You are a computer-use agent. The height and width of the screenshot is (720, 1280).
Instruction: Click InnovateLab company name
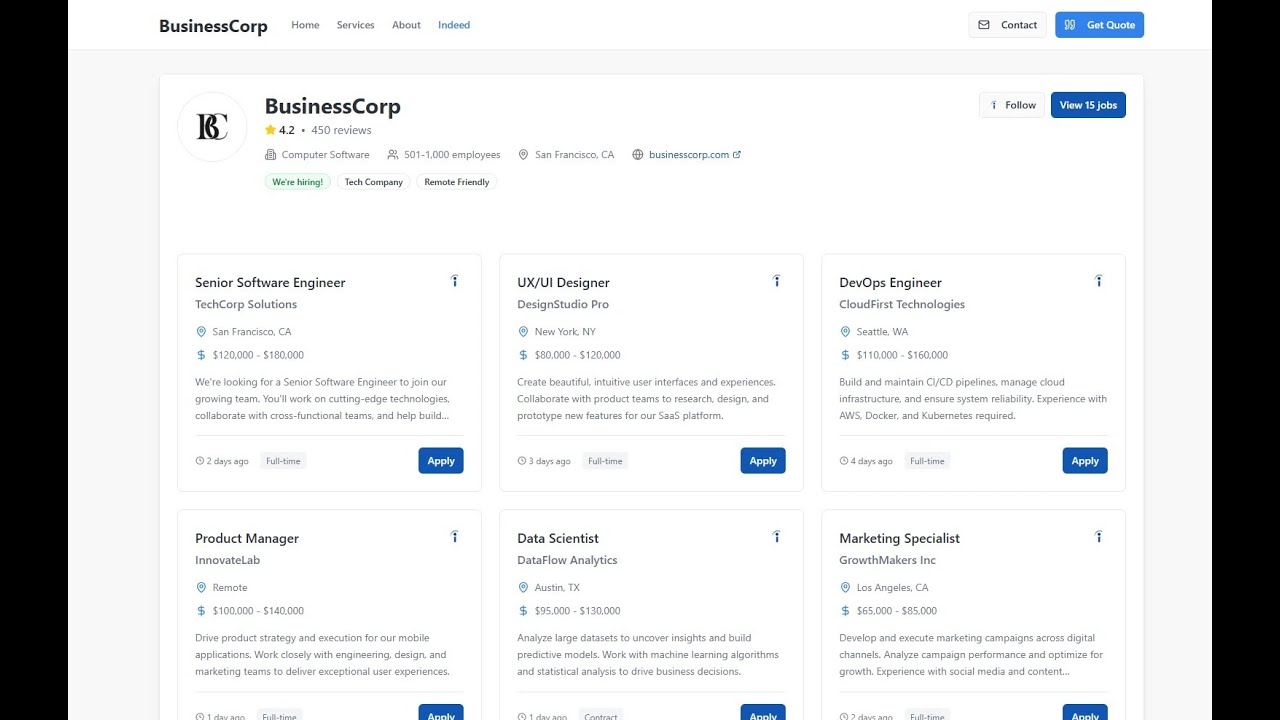pyautogui.click(x=228, y=561)
